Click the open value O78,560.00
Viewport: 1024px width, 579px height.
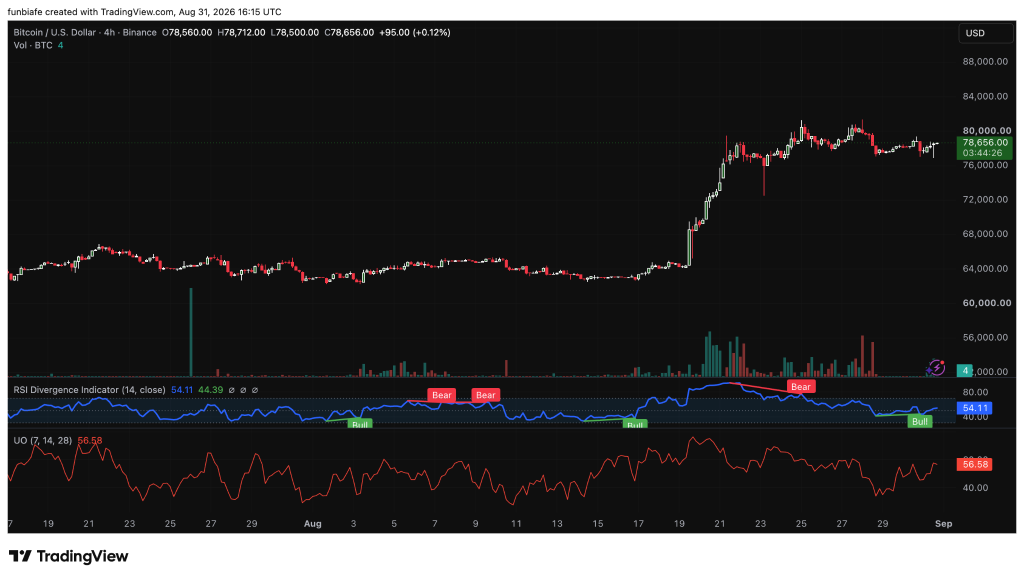click(187, 33)
